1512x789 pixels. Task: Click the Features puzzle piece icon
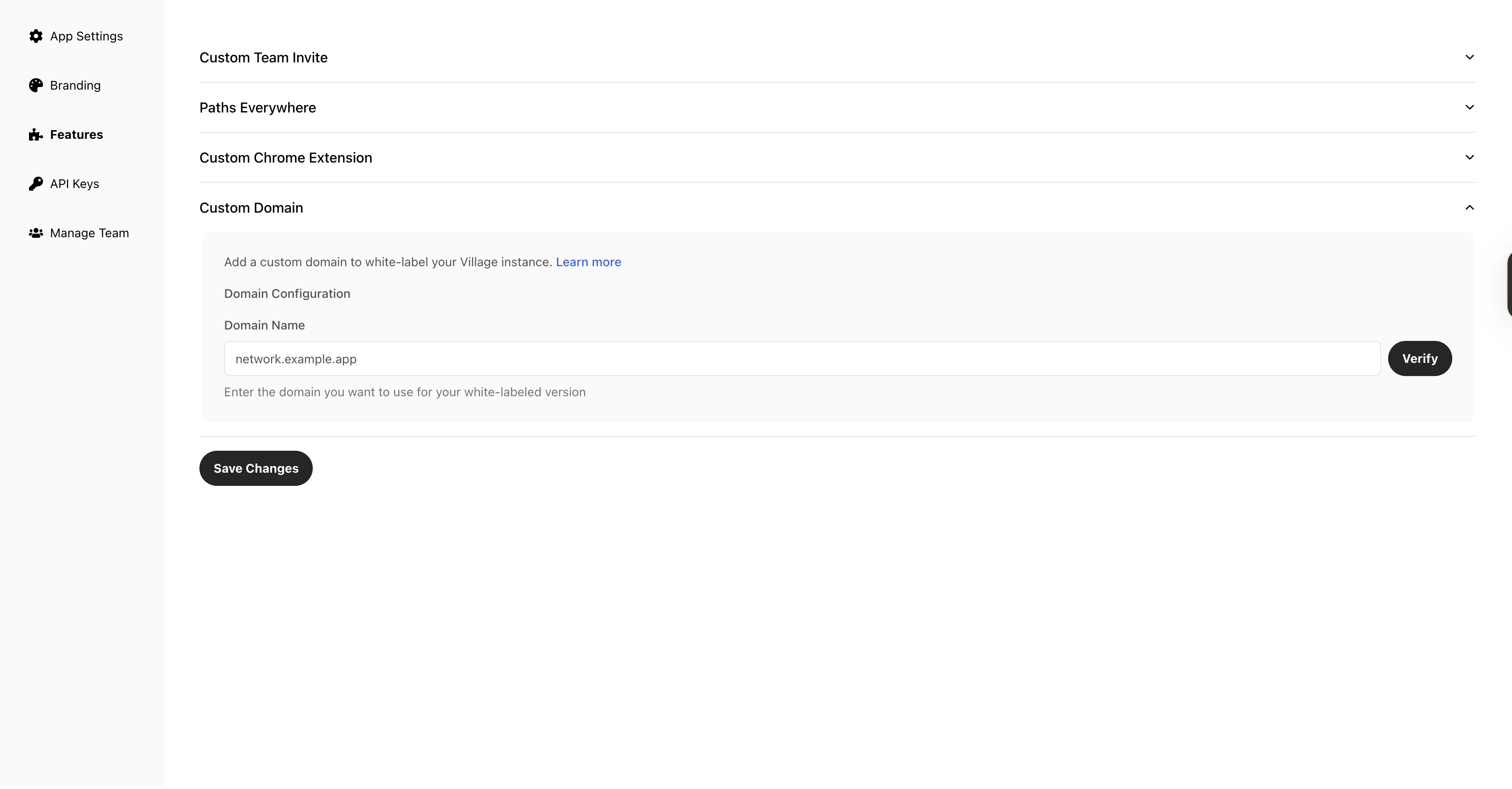[36, 135]
